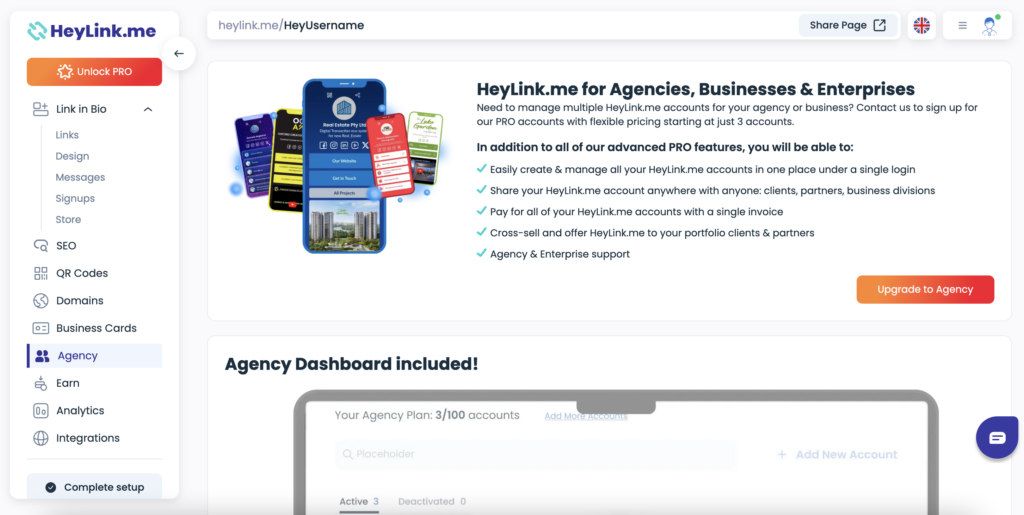1024x515 pixels.
Task: Open the Signups submenu item
Action: point(75,198)
